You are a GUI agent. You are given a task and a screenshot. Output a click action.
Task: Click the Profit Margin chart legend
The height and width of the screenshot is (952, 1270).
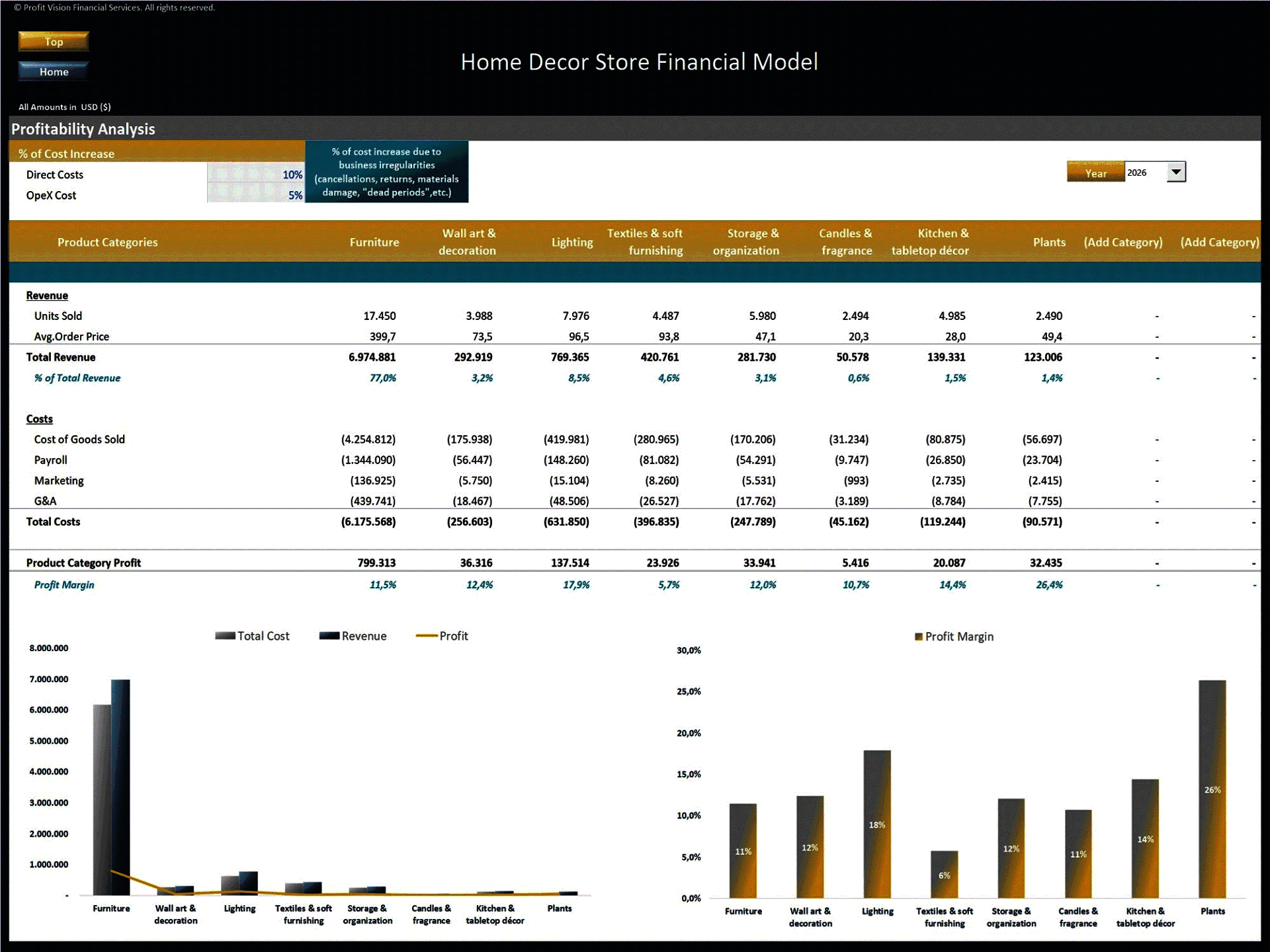(953, 636)
